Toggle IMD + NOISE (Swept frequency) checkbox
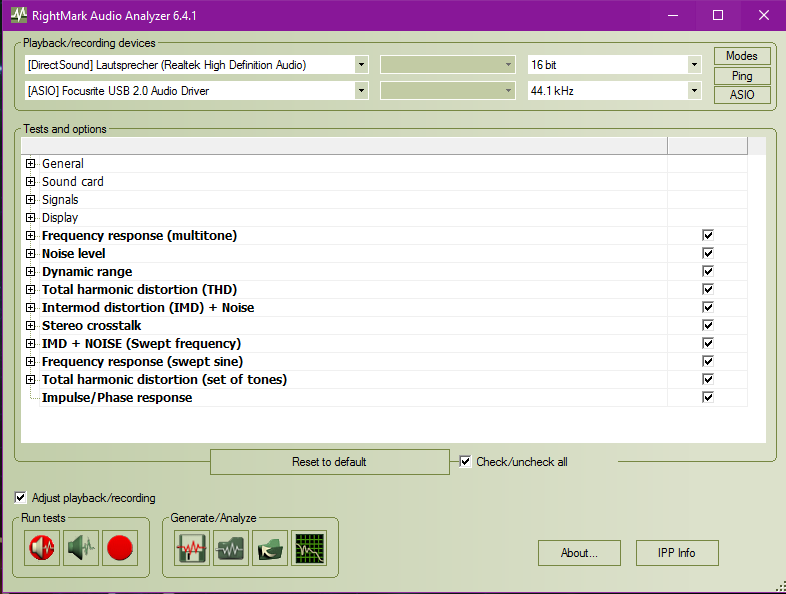This screenshot has height=594, width=786. coord(708,343)
